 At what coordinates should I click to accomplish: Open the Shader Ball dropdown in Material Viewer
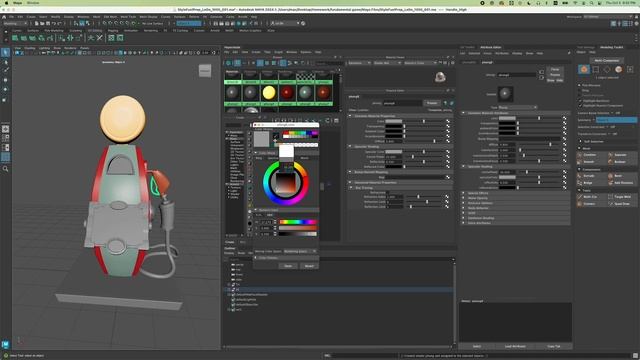tap(387, 63)
